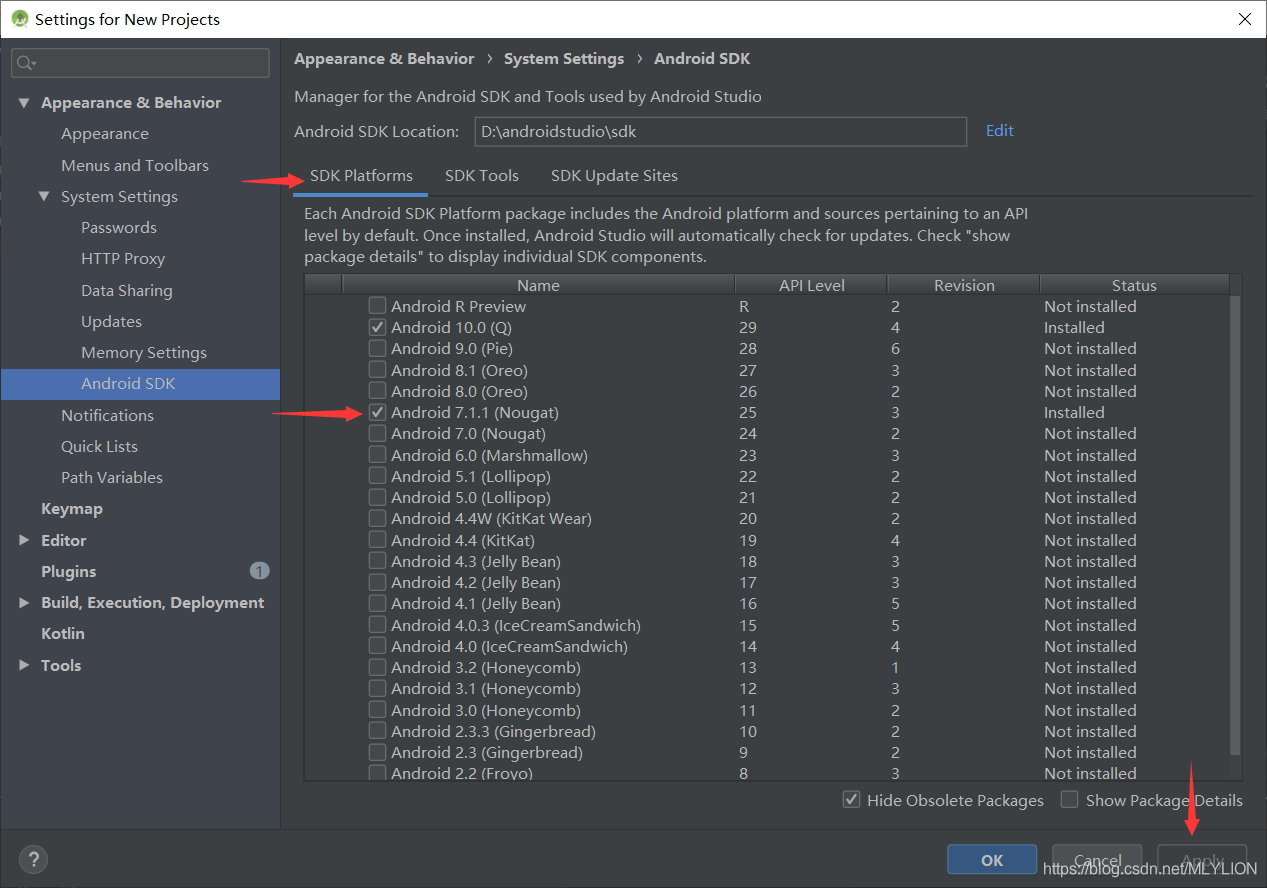Open SDK Update Sites tab
The width and height of the screenshot is (1267, 888).
pos(614,176)
